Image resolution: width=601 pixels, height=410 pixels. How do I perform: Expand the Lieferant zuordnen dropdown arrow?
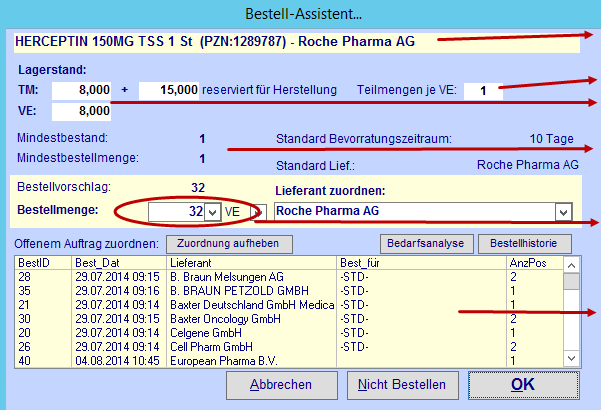[563, 212]
